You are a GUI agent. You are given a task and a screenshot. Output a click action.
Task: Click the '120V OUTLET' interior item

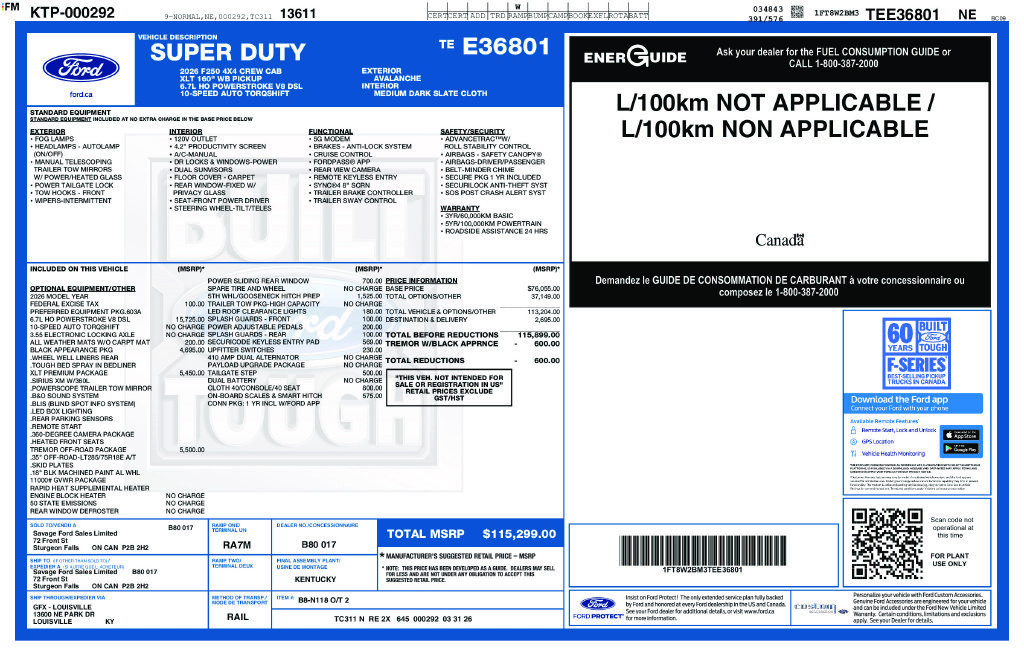pyautogui.click(x=193, y=139)
